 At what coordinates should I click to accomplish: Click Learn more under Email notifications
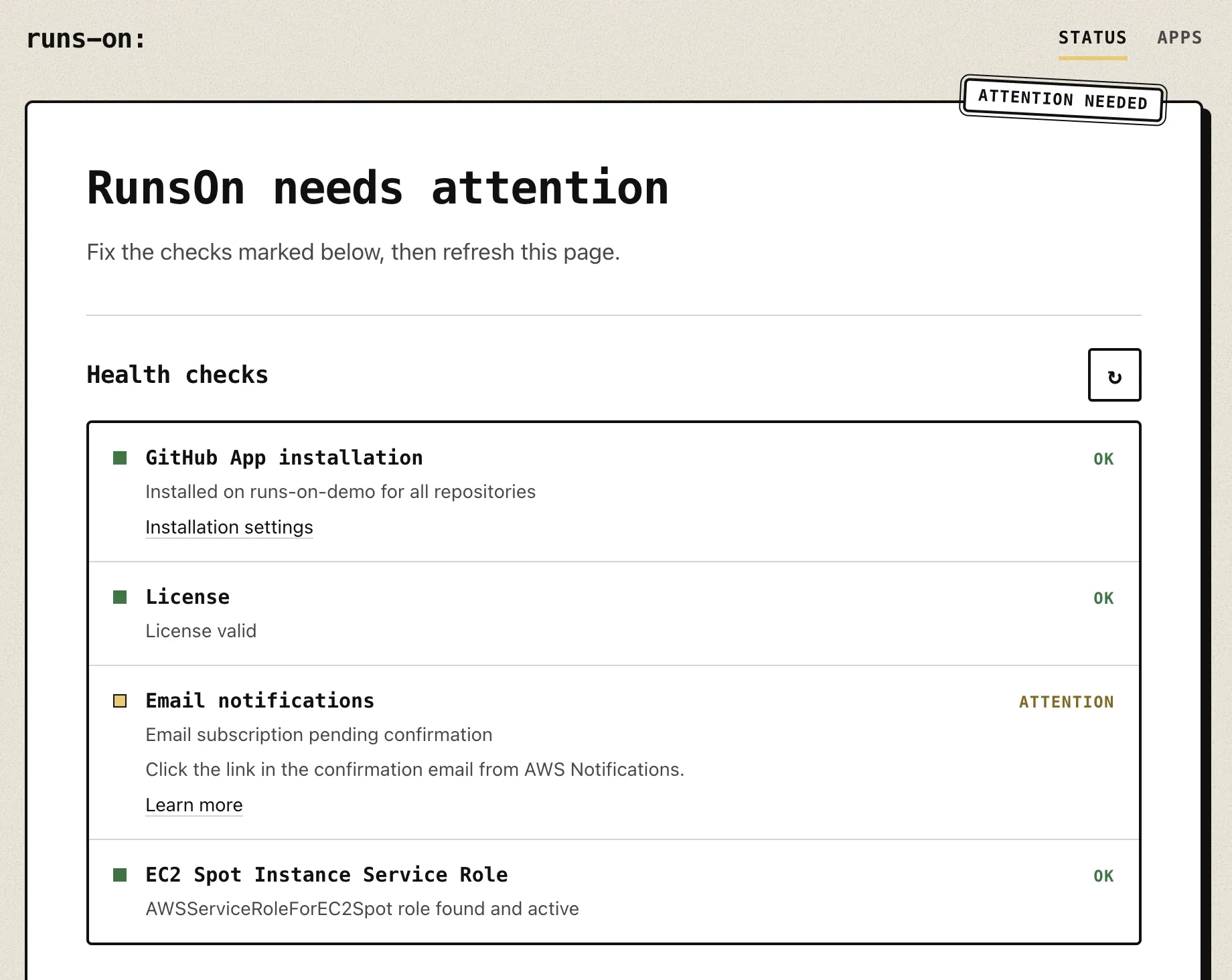(194, 805)
